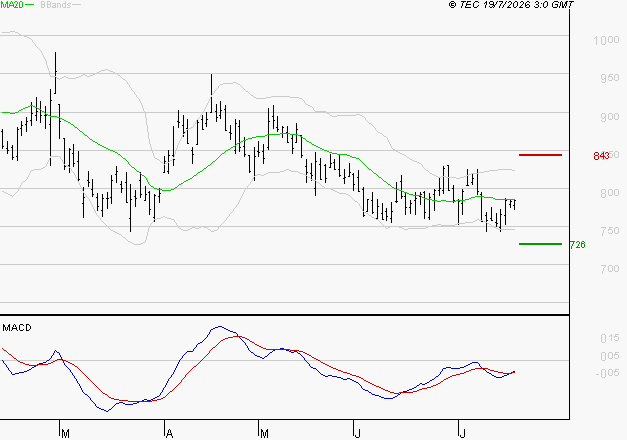Select the 800 price axis label
The image size is (627, 440).
pos(609,193)
